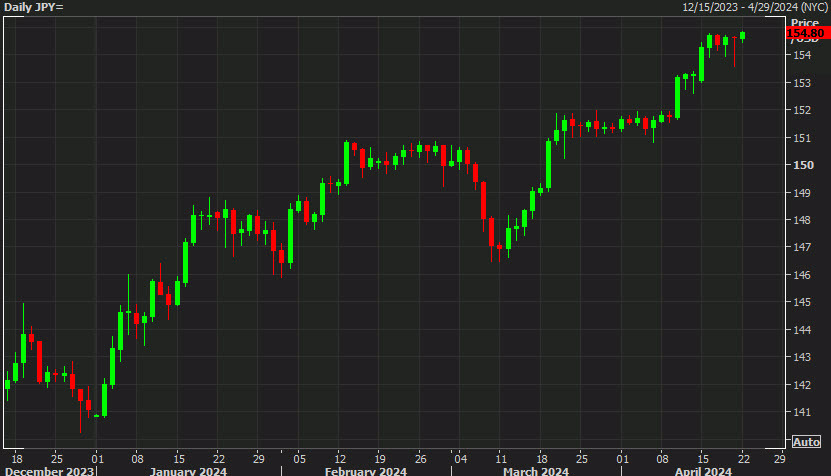Click the 12 date tick in February

coord(340,459)
